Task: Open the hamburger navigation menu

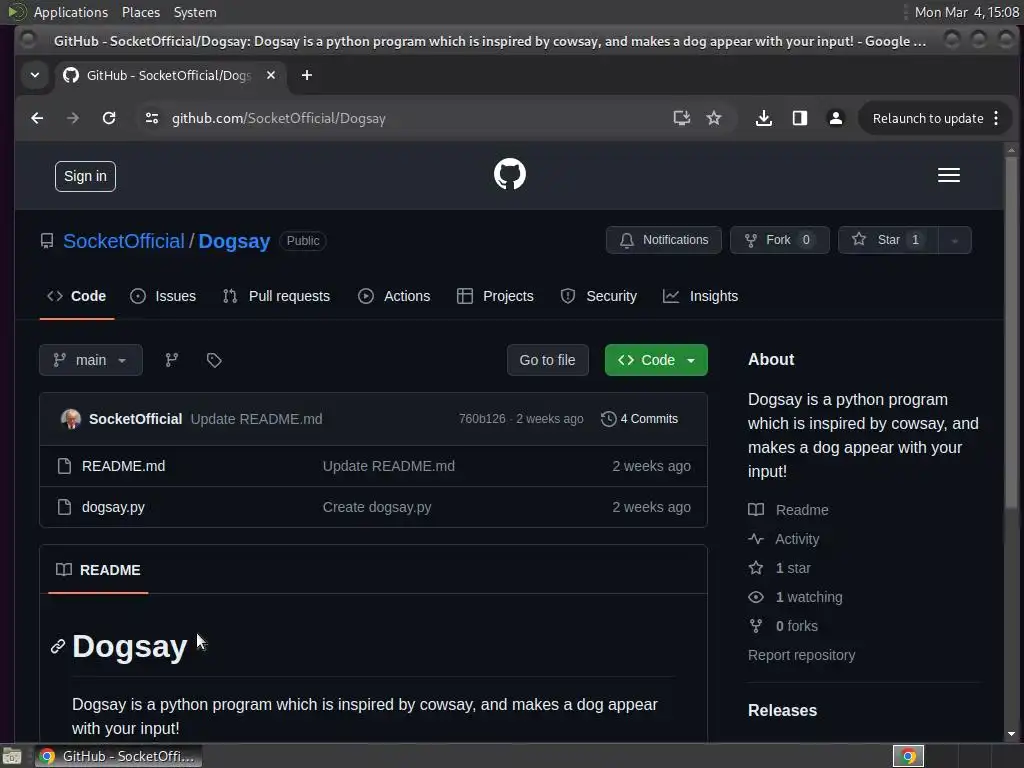Action: click(x=948, y=175)
